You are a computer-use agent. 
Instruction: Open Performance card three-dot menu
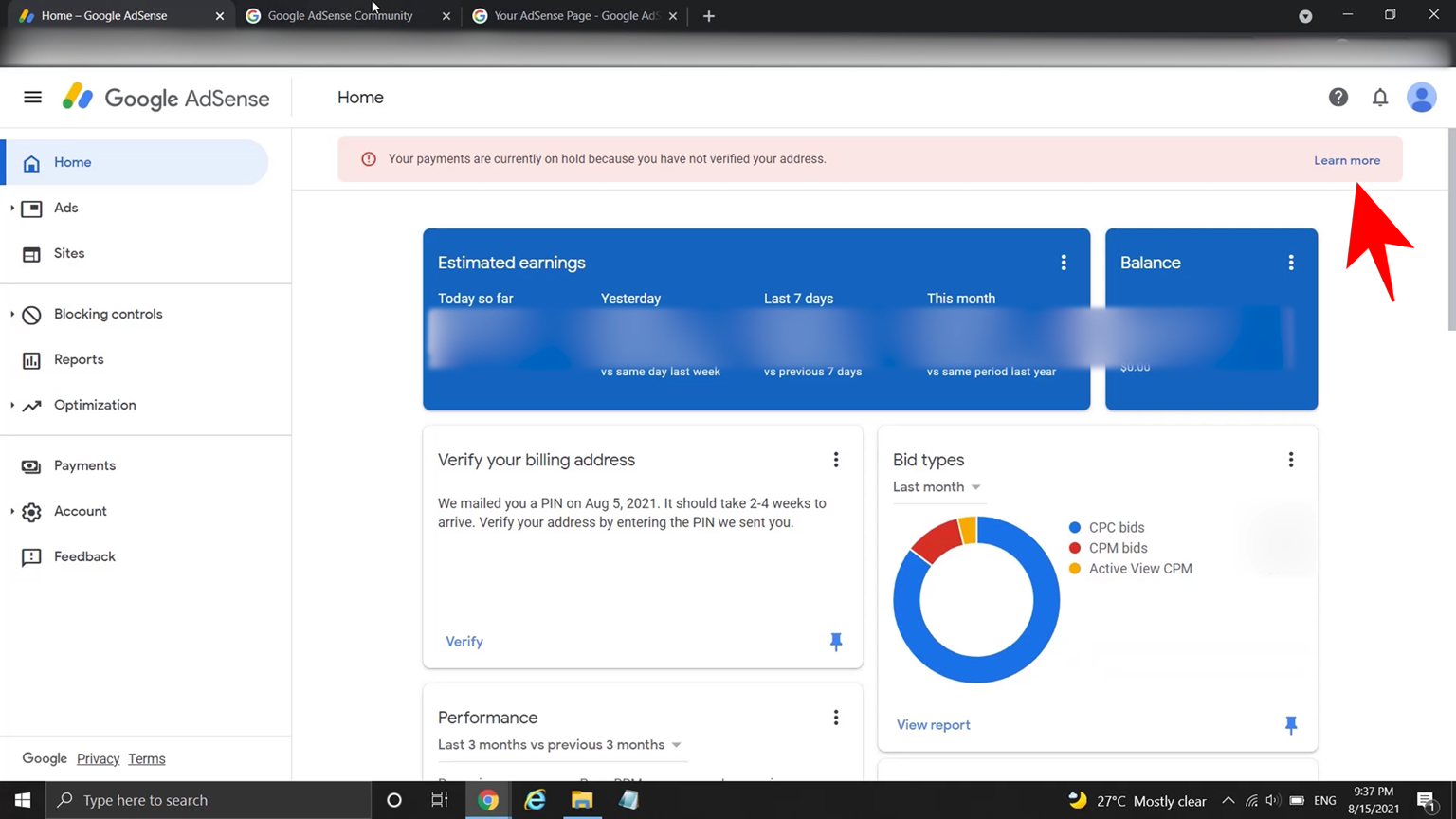click(836, 718)
